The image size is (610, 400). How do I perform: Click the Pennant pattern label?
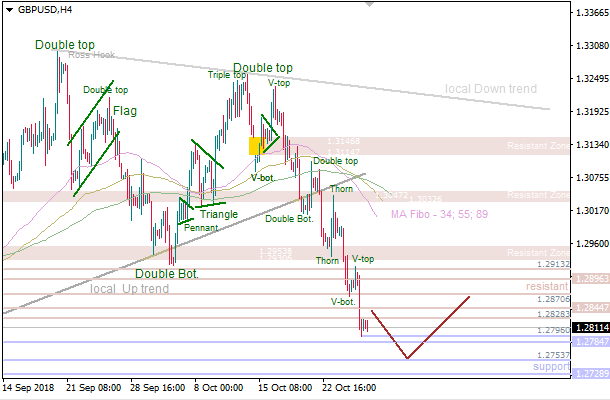199,228
